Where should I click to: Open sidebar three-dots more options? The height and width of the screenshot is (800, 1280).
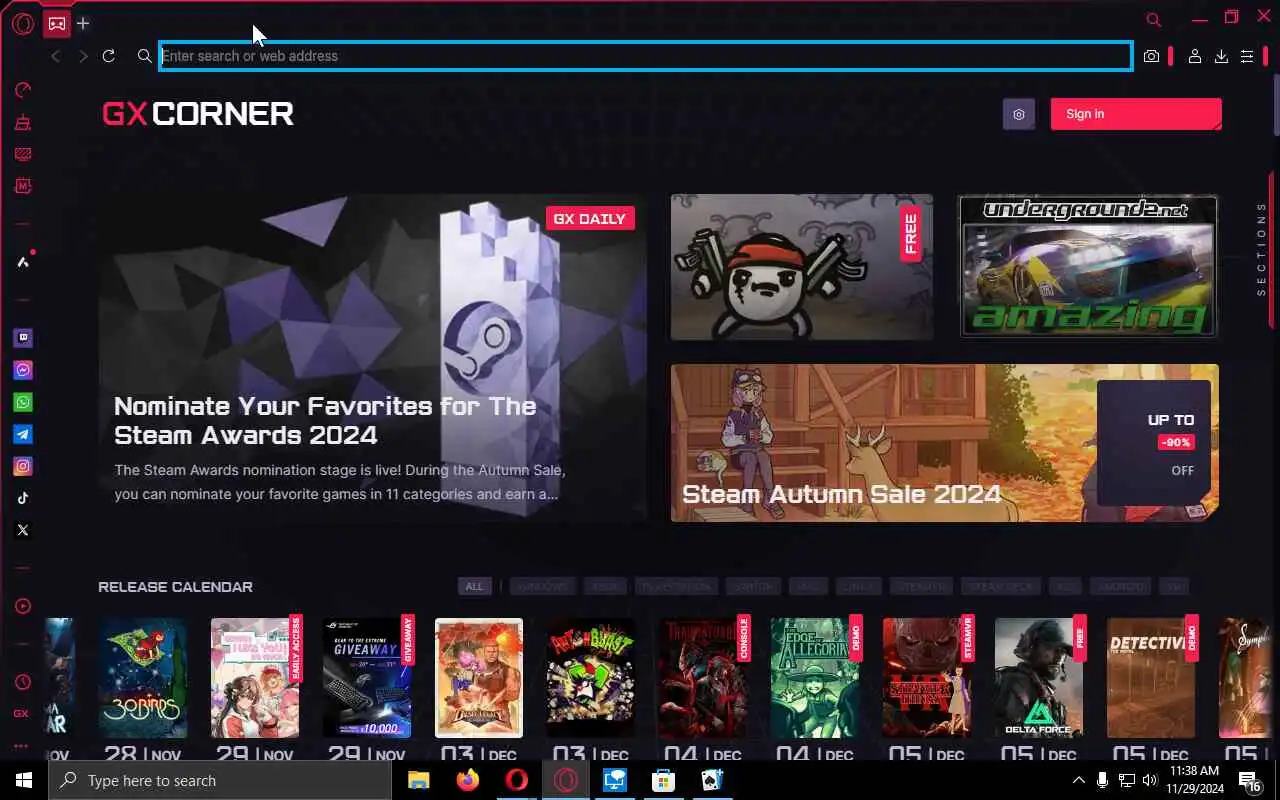21,746
